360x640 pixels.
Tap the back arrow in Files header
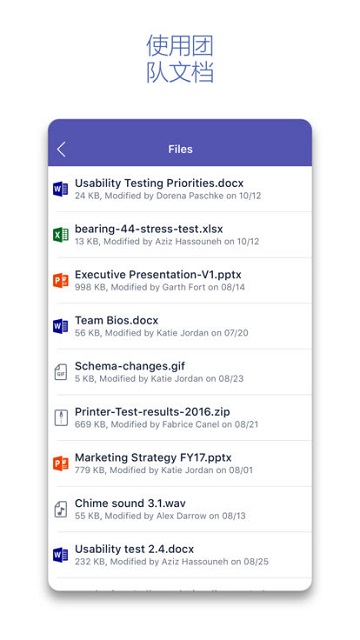61,149
